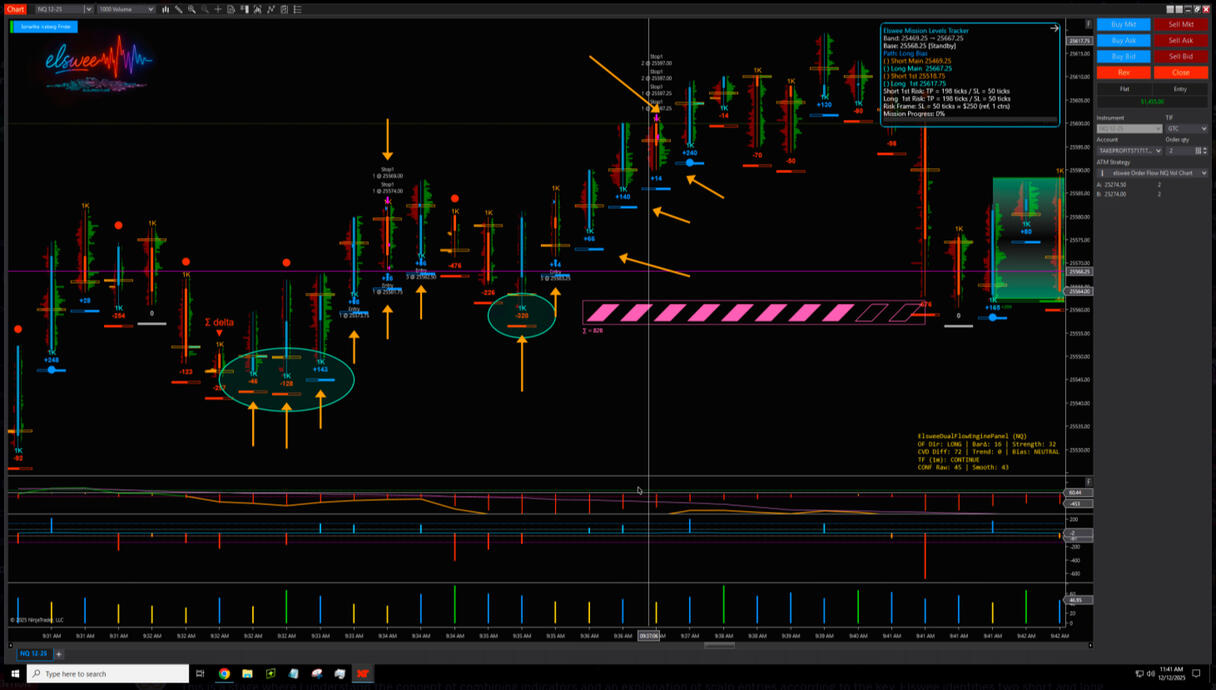The image size is (1216, 690).
Task: Open File Explorer from the taskbar
Action: coord(247,674)
